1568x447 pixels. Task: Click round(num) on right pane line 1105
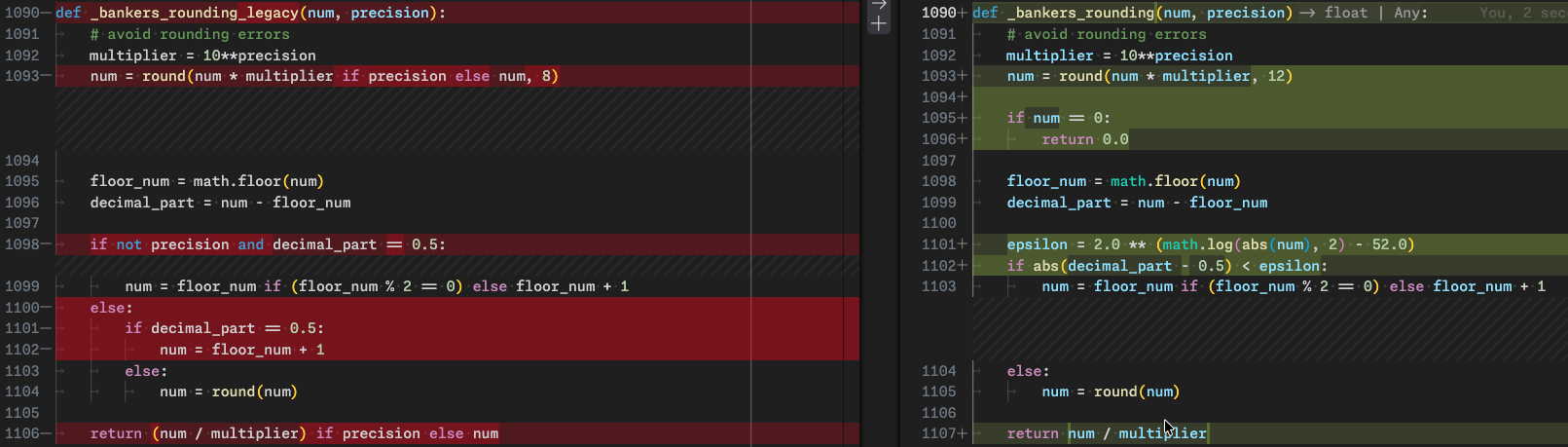click(1136, 391)
